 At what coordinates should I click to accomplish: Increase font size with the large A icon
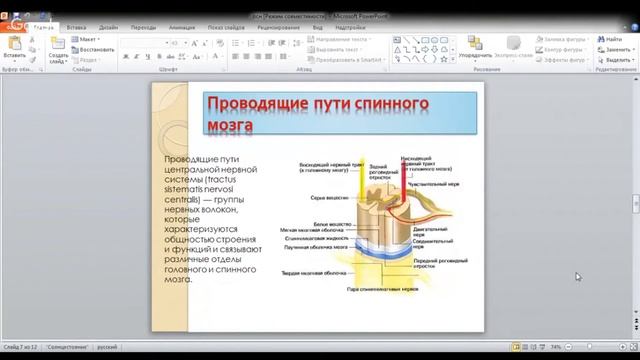(194, 43)
